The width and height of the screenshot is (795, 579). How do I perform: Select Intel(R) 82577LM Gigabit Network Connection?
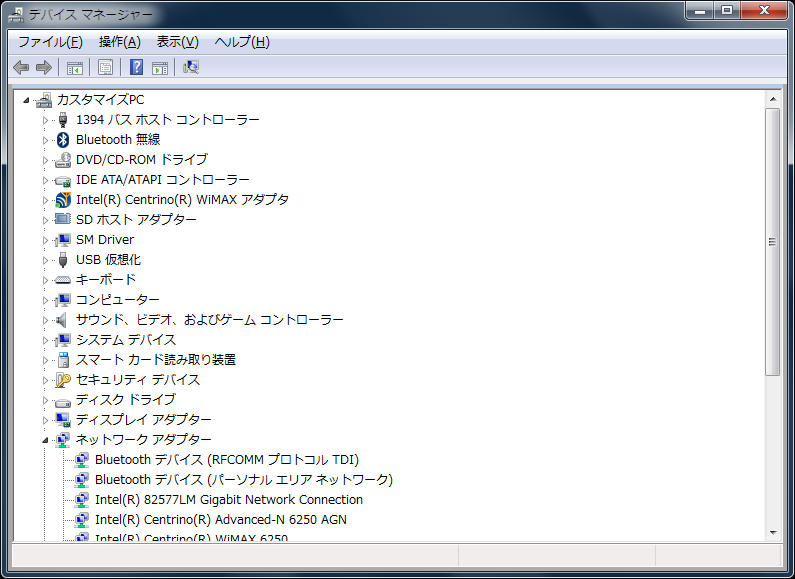(x=229, y=500)
